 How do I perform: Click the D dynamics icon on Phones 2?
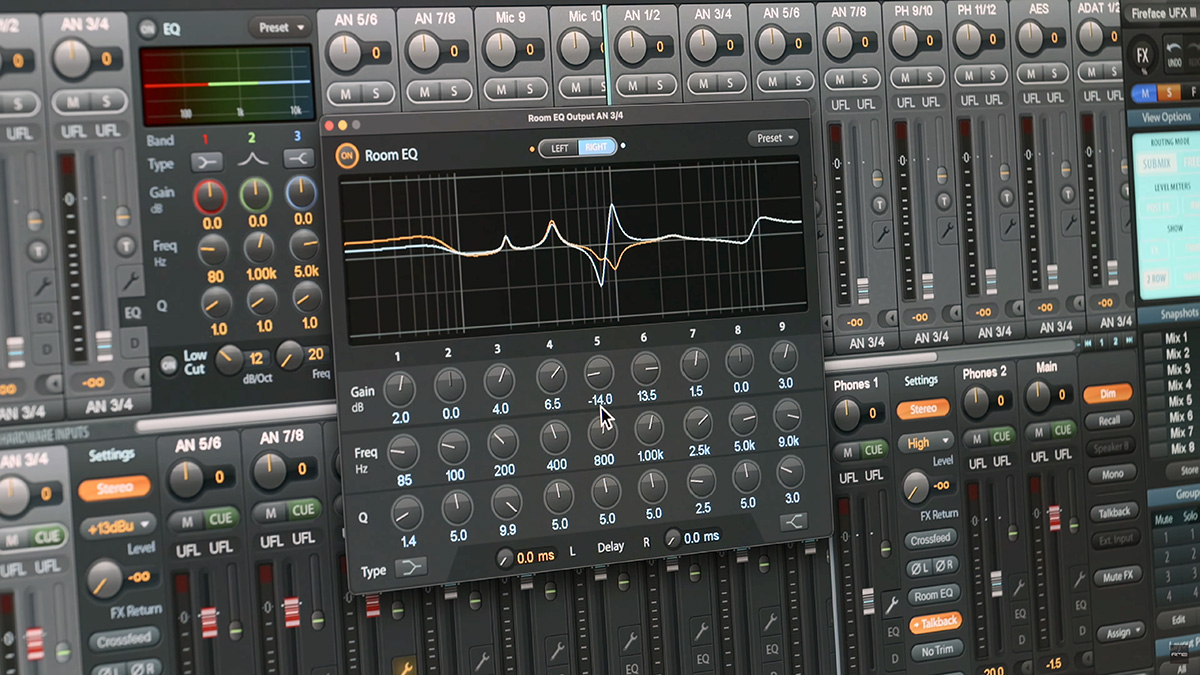(1021, 641)
